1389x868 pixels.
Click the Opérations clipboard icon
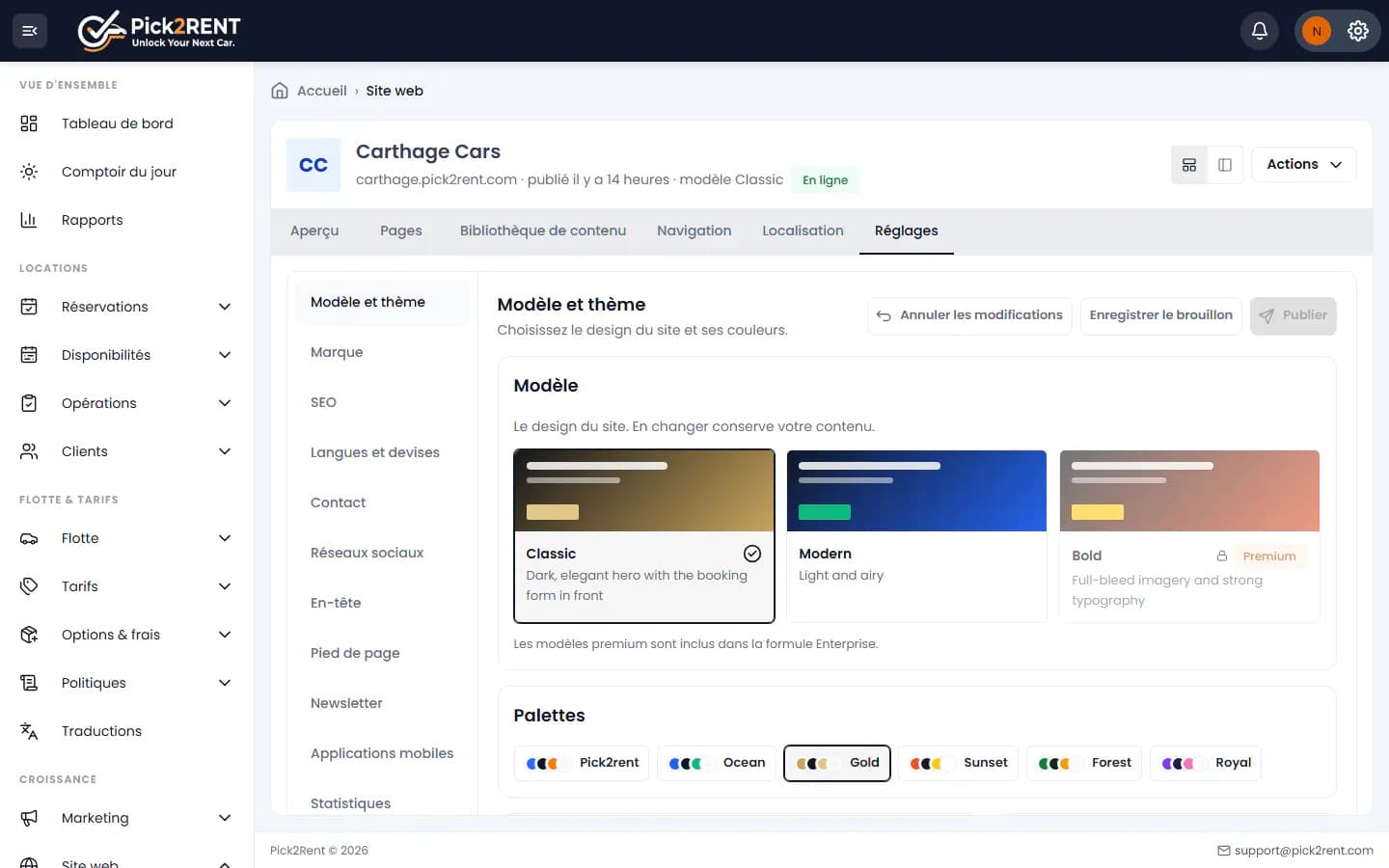pyautogui.click(x=29, y=403)
